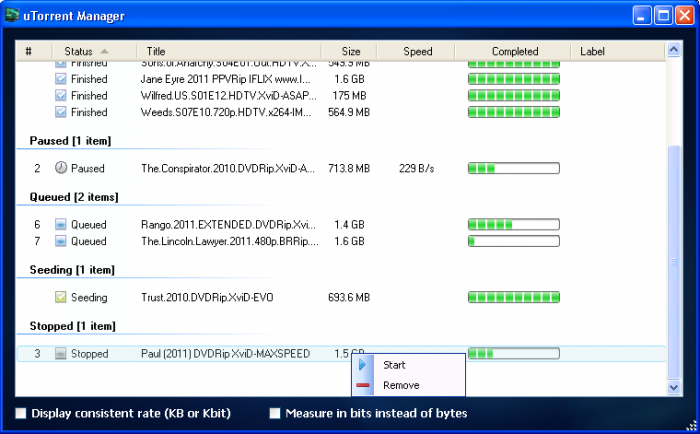Sort by the Status column header
Screen dimensions: 700x434
click(x=94, y=51)
